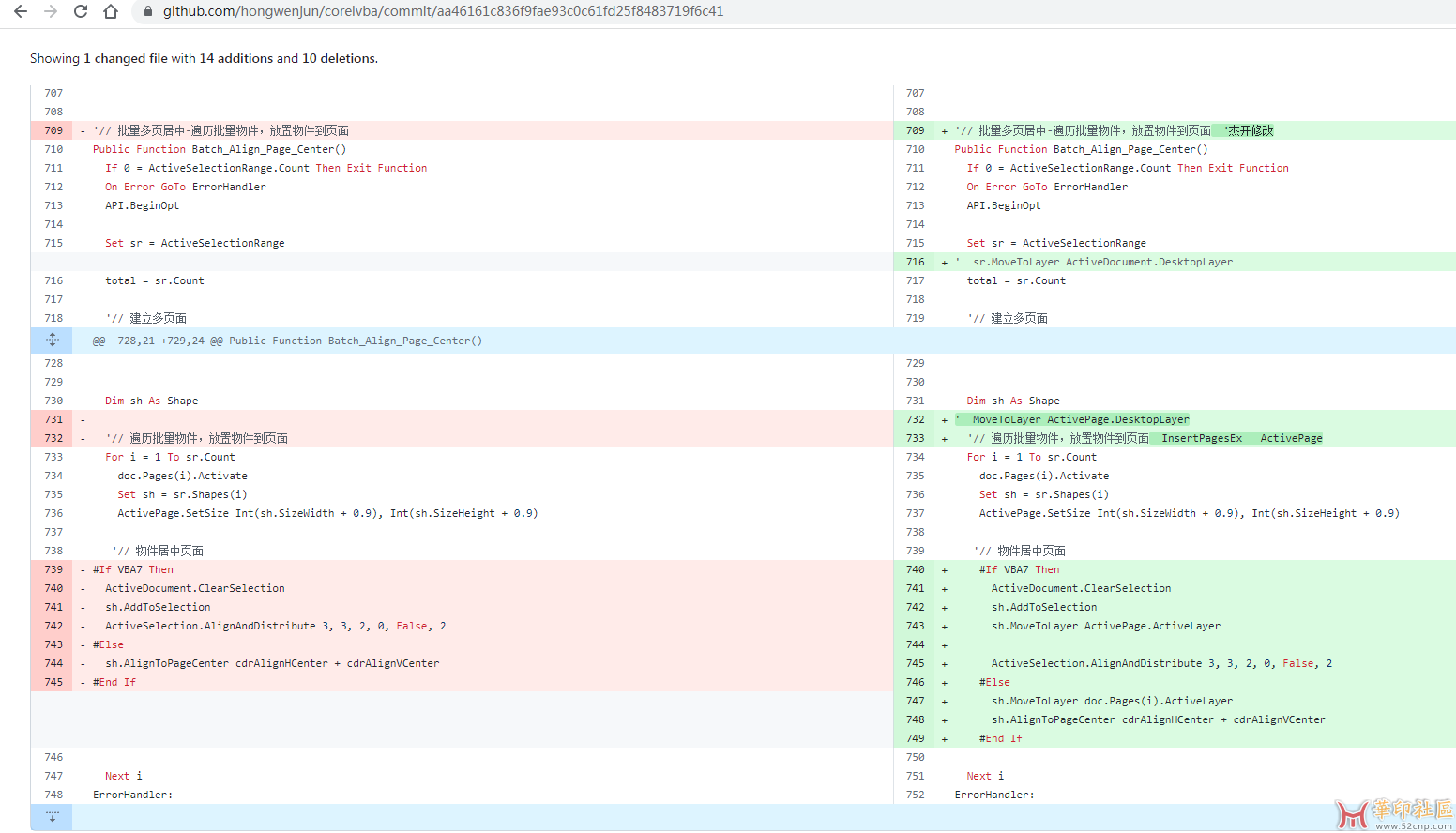Expand hidden lines above line 728 hunk
Screen dimensions: 1456x833
[x=53, y=341]
